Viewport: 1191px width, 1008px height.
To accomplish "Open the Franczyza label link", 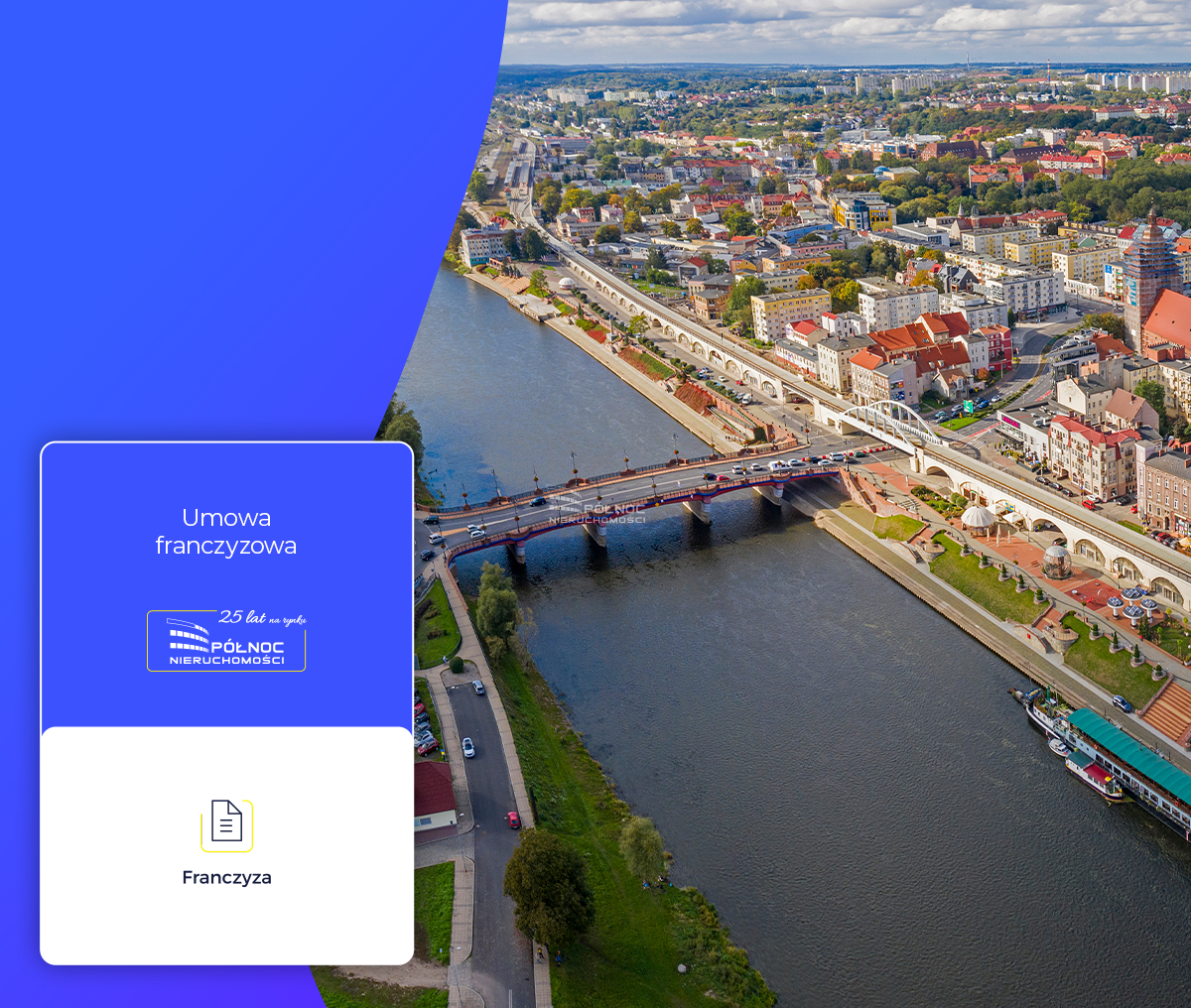I will pyautogui.click(x=226, y=878).
